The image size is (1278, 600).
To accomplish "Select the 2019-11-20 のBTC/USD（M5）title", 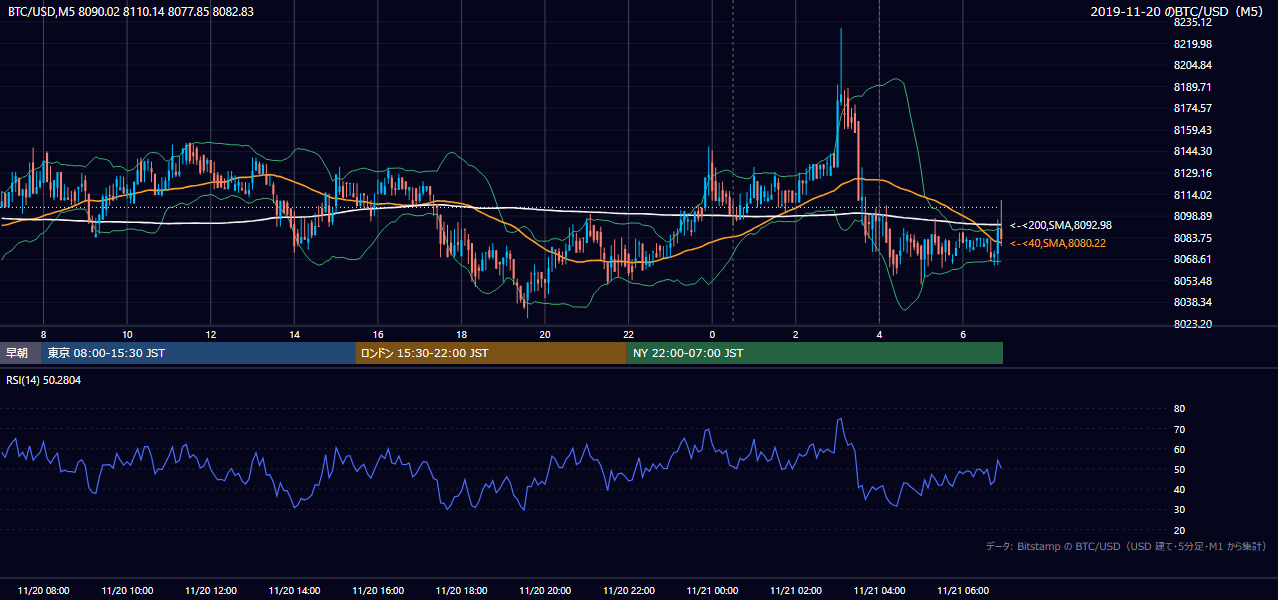I will (x=1178, y=11).
